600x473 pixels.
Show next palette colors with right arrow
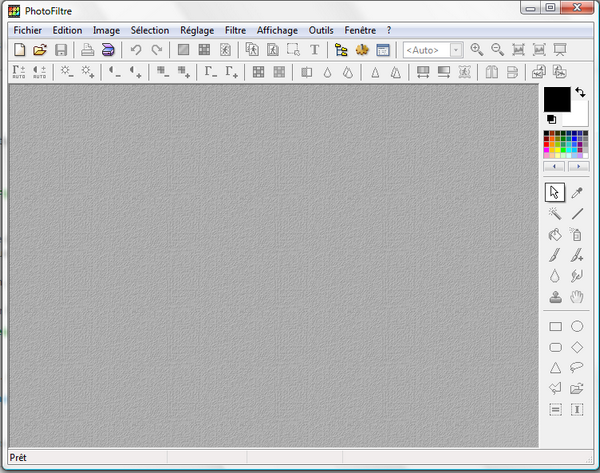pyautogui.click(x=577, y=166)
